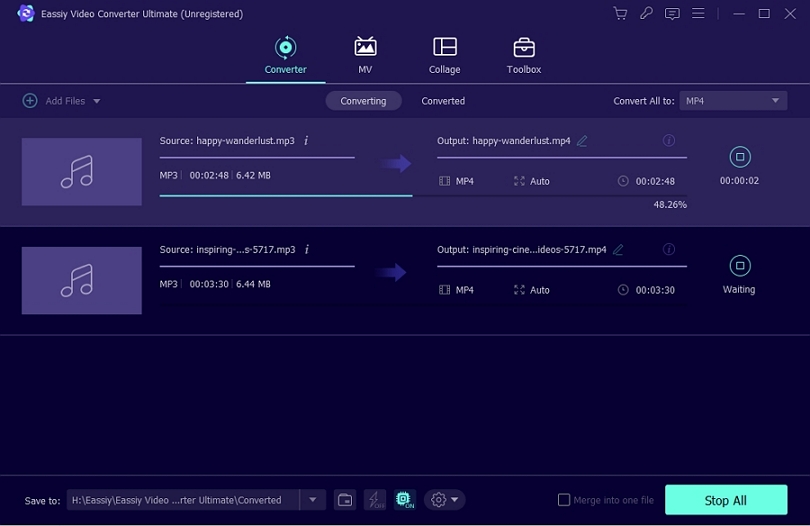Click the 6.44 MB file size
This screenshot has width=810, height=526.
[x=253, y=284]
